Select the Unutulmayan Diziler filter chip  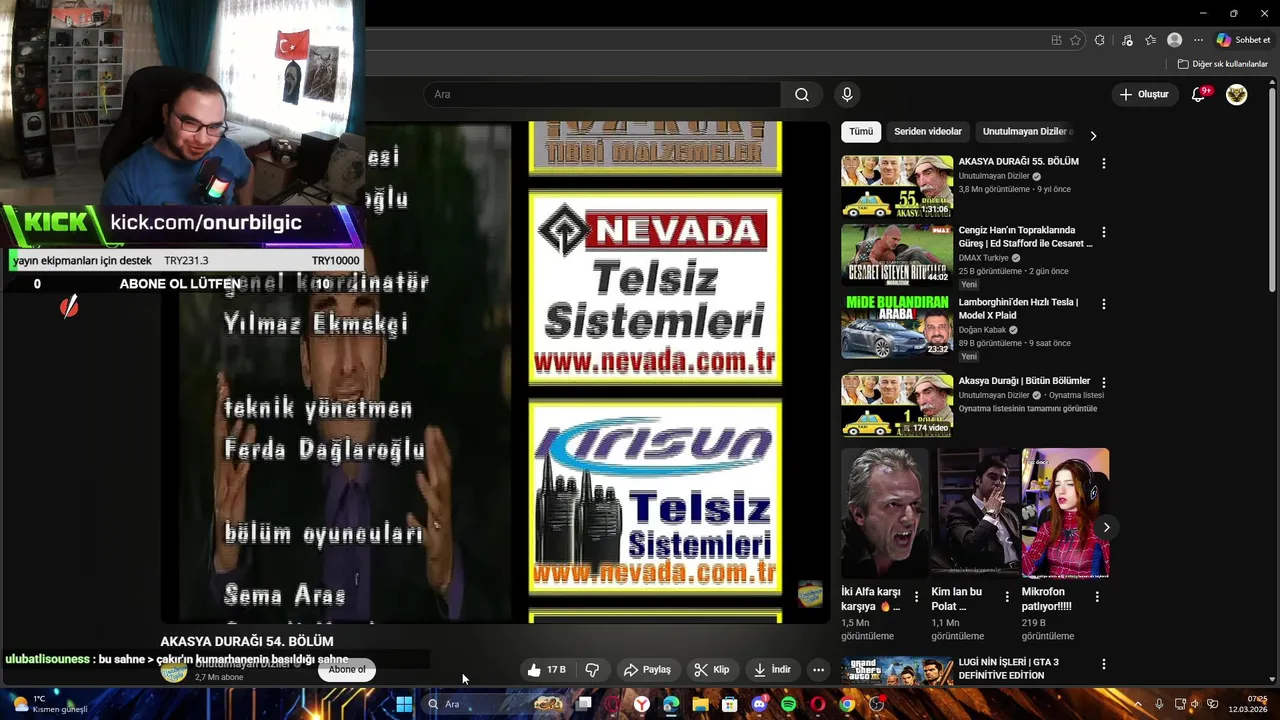click(x=1026, y=132)
